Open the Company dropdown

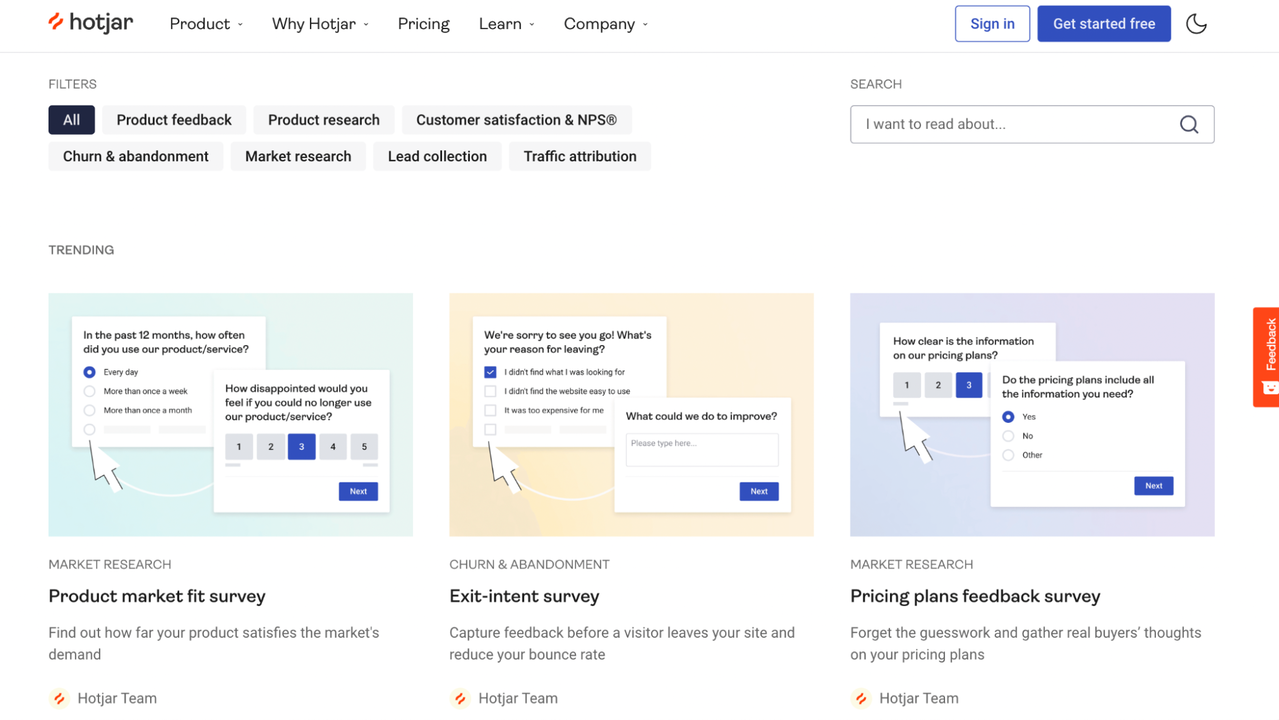pyautogui.click(x=605, y=24)
